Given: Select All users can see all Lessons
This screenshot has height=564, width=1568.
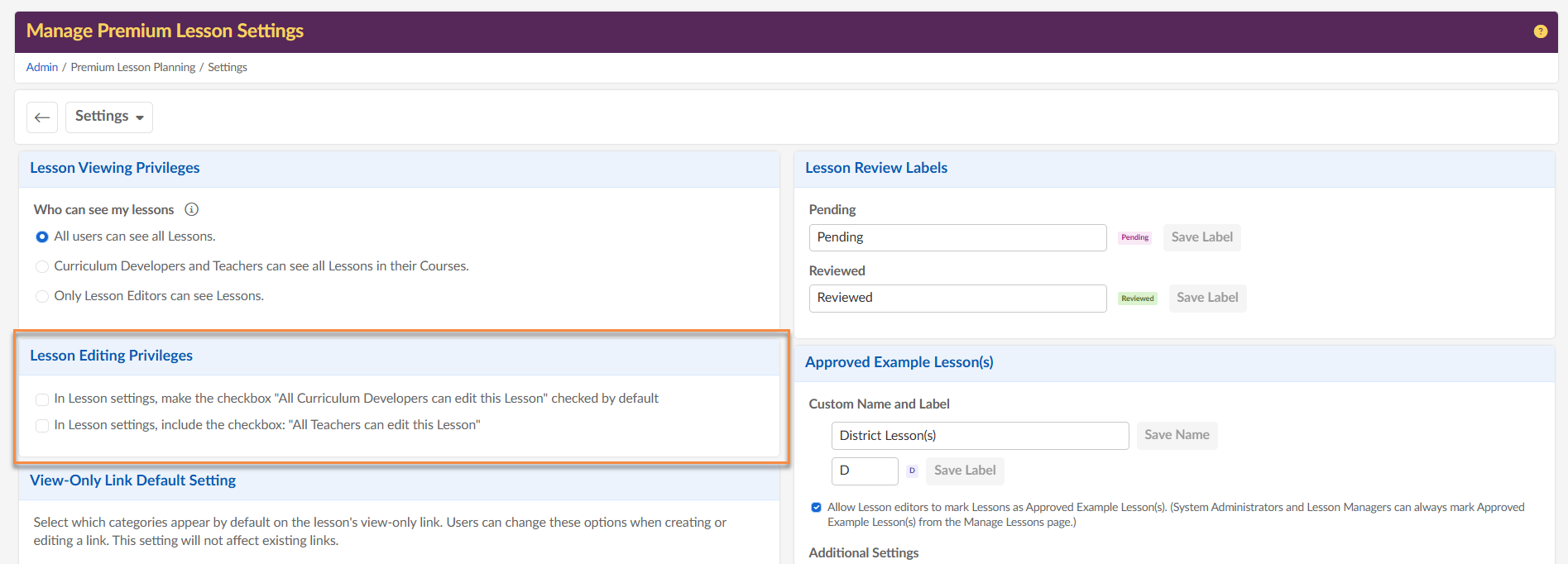Looking at the screenshot, I should pos(42,237).
